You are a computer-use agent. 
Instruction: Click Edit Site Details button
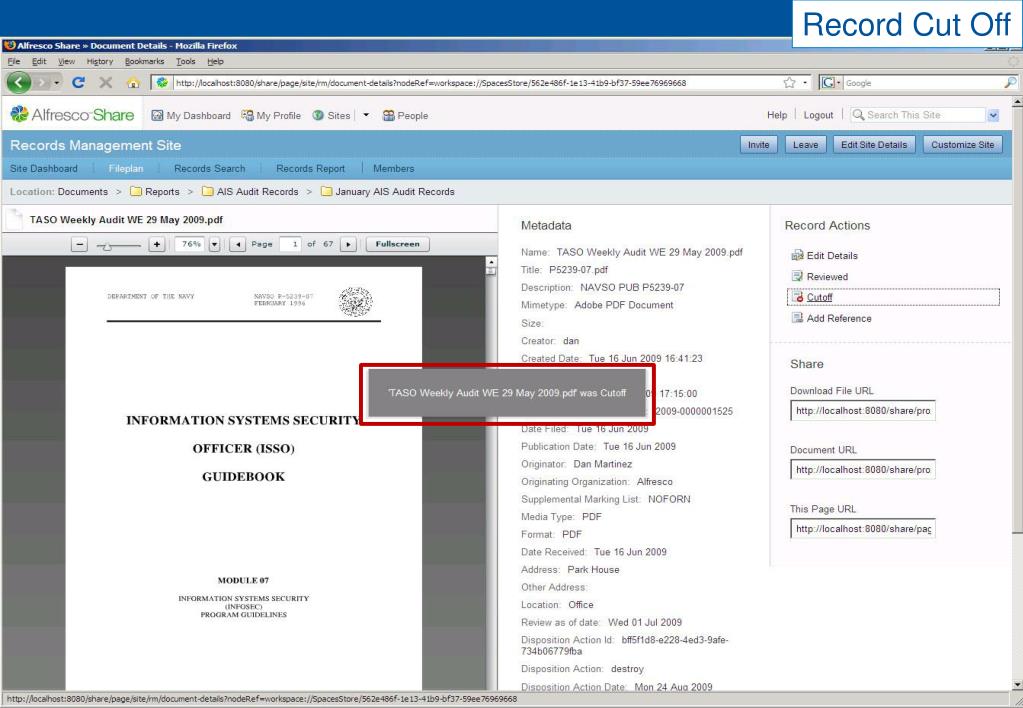click(874, 145)
